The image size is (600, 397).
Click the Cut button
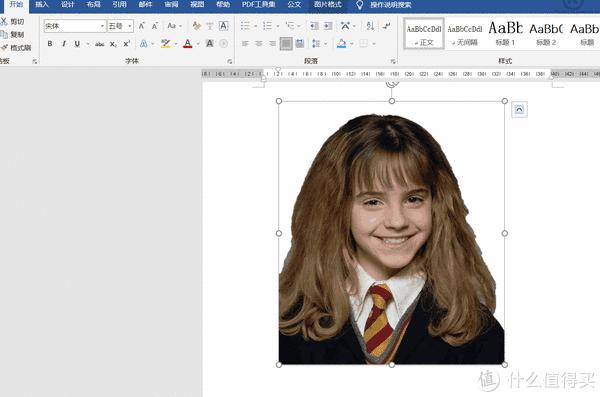pos(13,21)
